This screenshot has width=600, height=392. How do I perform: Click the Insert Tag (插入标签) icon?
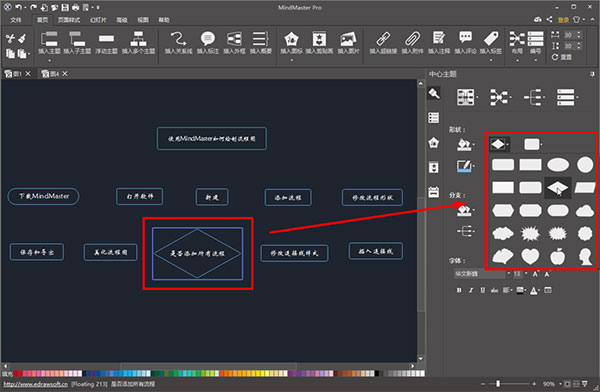[x=491, y=39]
